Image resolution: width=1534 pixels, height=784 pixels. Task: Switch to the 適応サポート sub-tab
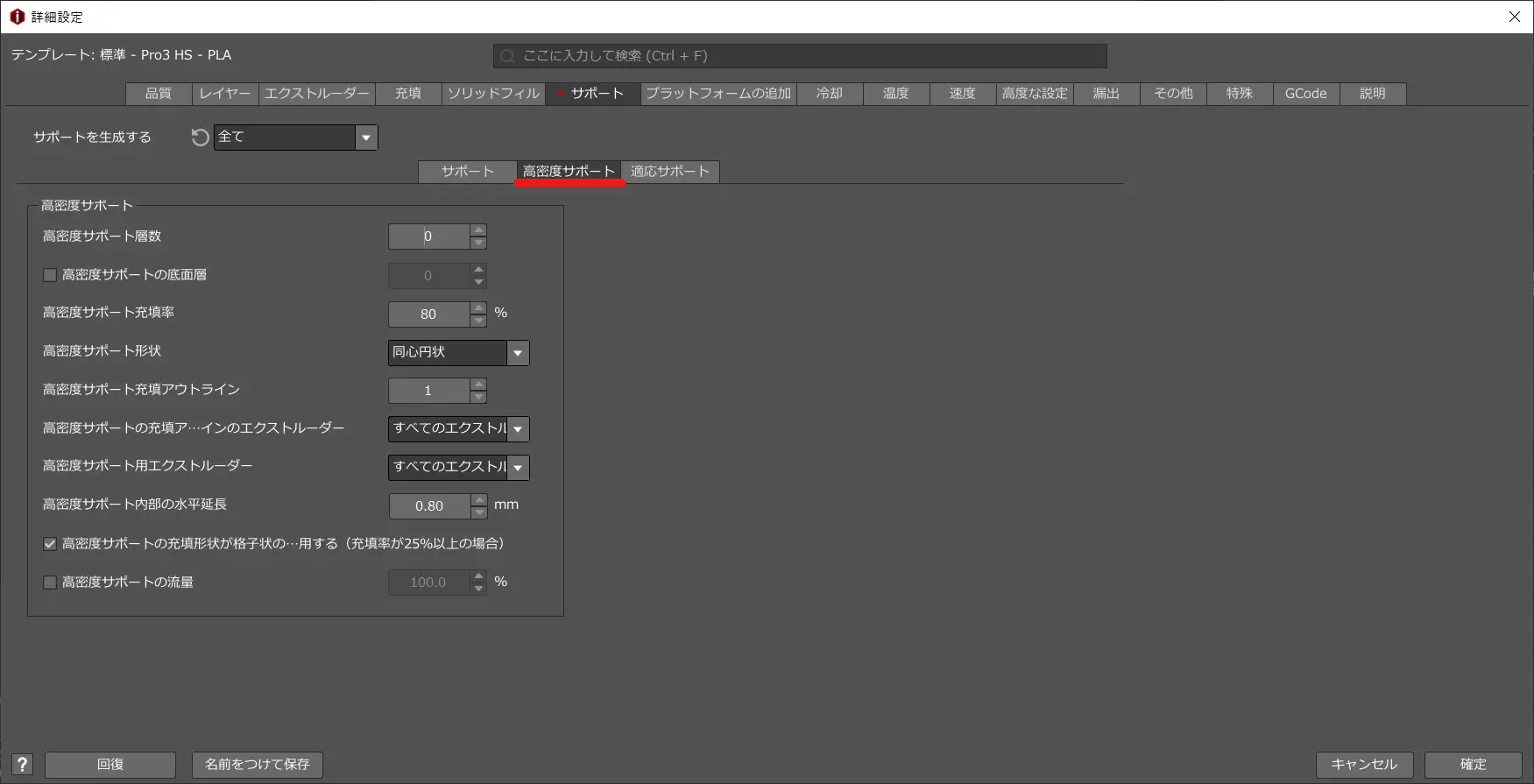pyautogui.click(x=670, y=172)
